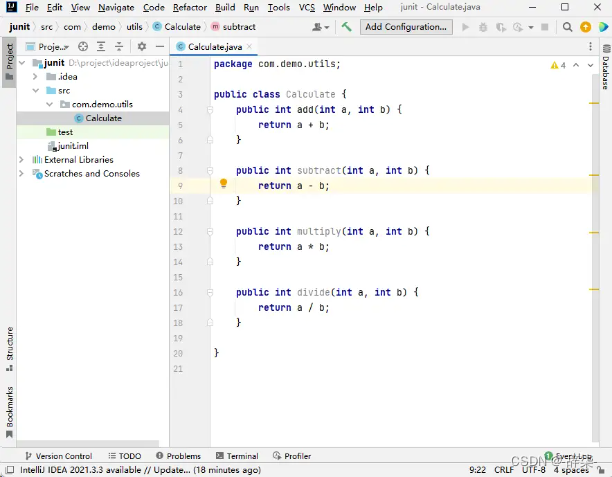Click the 9:22 cursor position in status bar

coord(477,470)
